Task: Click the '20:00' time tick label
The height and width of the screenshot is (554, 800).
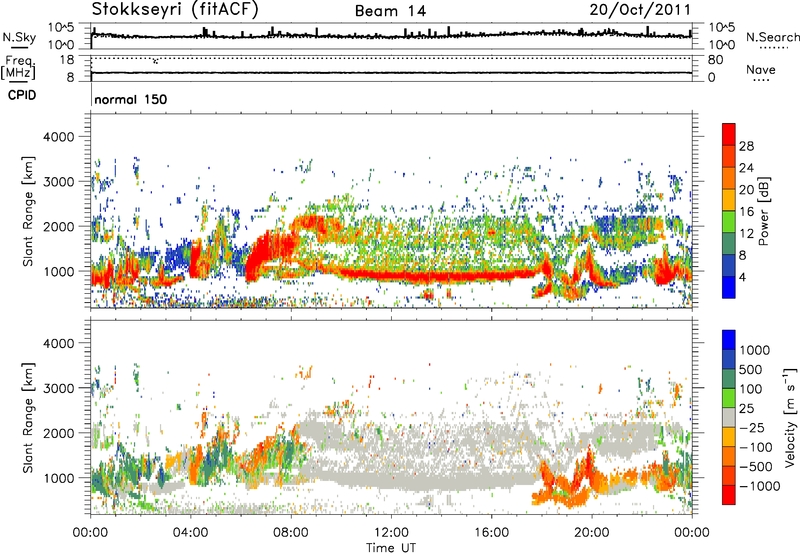Action: [591, 533]
